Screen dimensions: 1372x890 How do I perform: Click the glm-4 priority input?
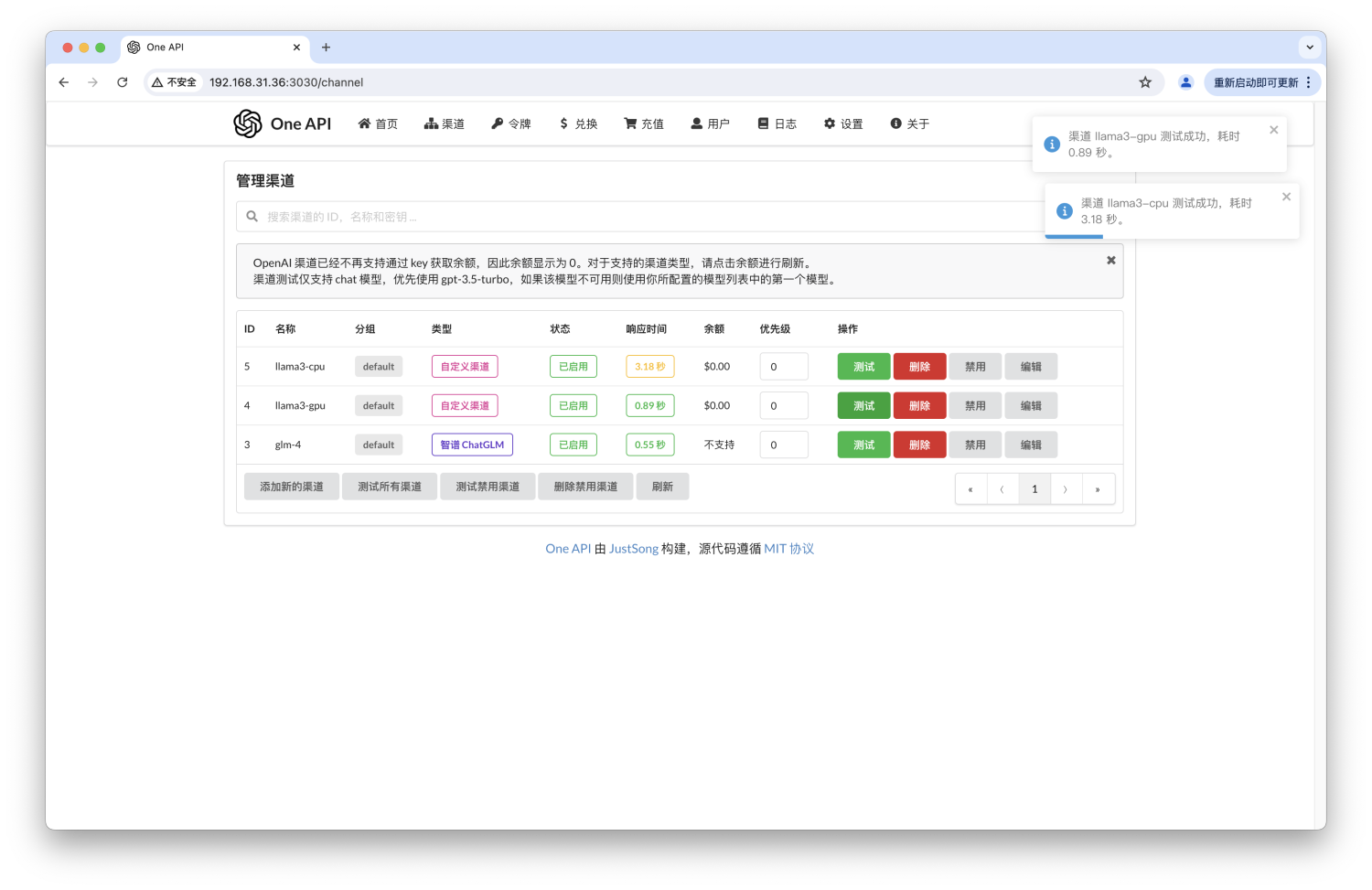coord(784,445)
